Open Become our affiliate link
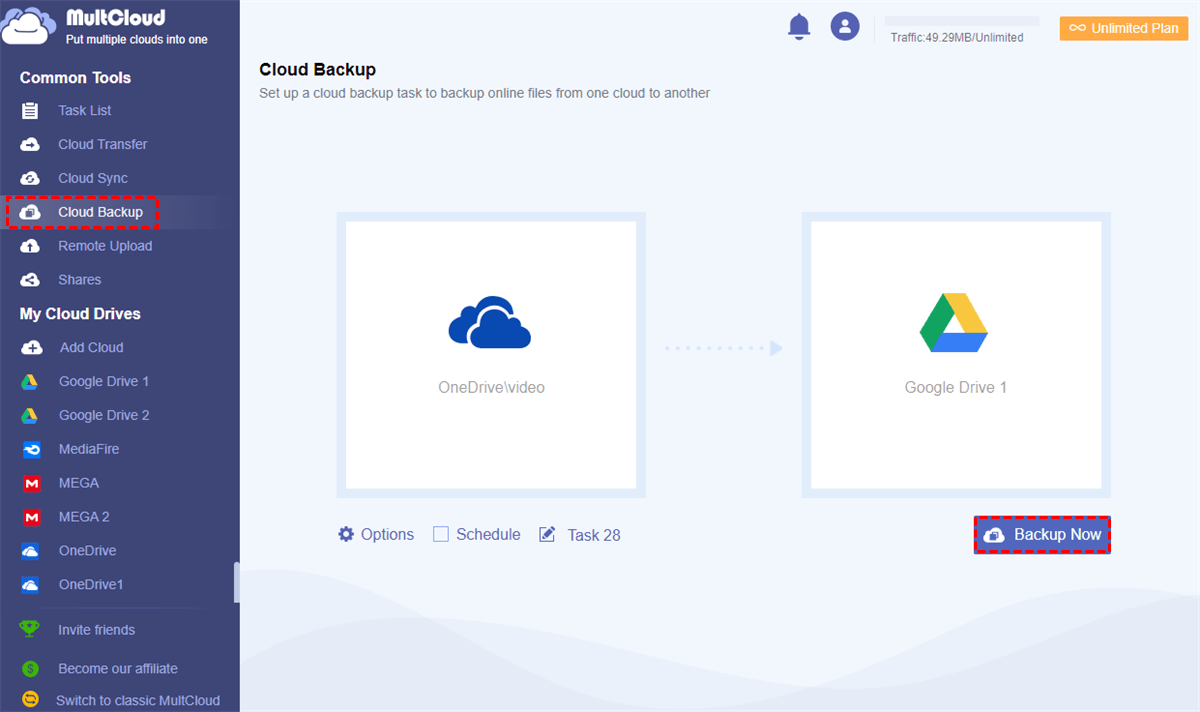This screenshot has height=712, width=1200. coord(118,668)
